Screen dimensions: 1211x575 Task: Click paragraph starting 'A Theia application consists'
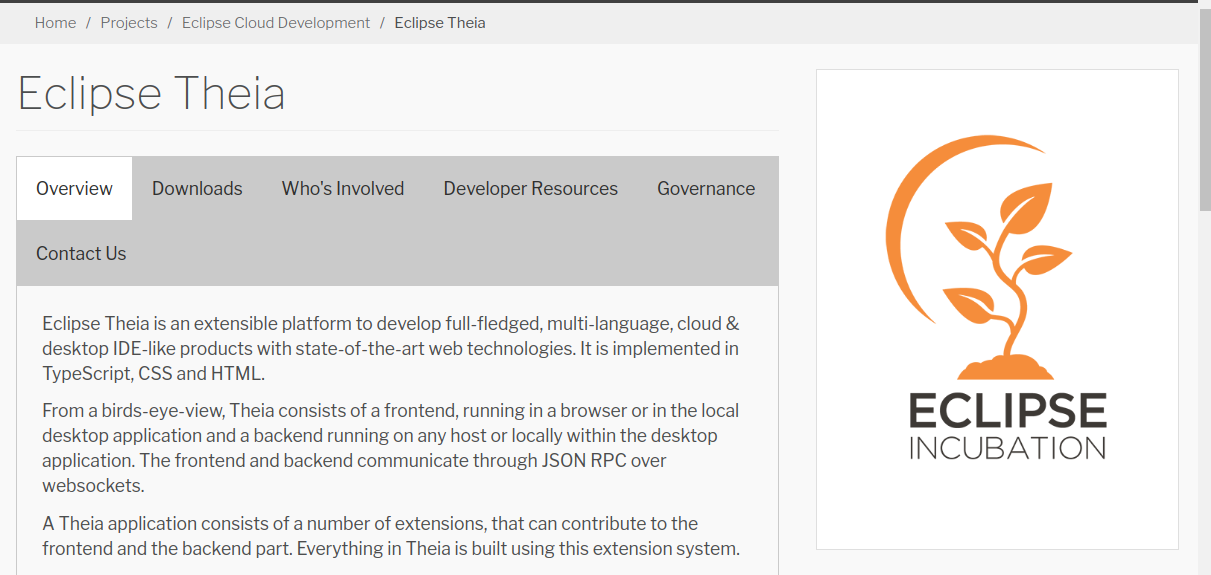coord(391,536)
